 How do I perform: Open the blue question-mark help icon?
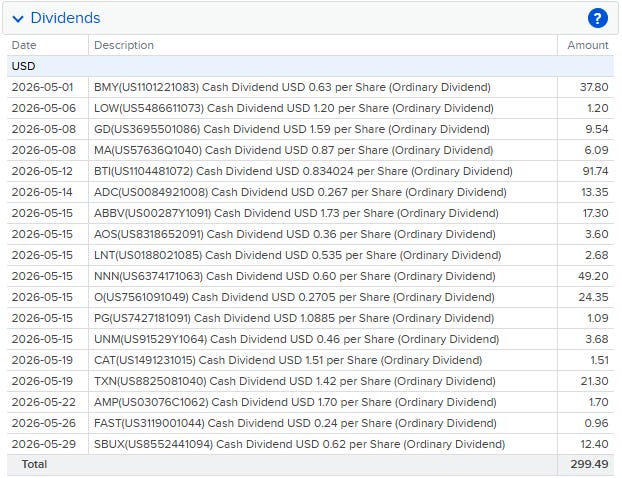[597, 18]
